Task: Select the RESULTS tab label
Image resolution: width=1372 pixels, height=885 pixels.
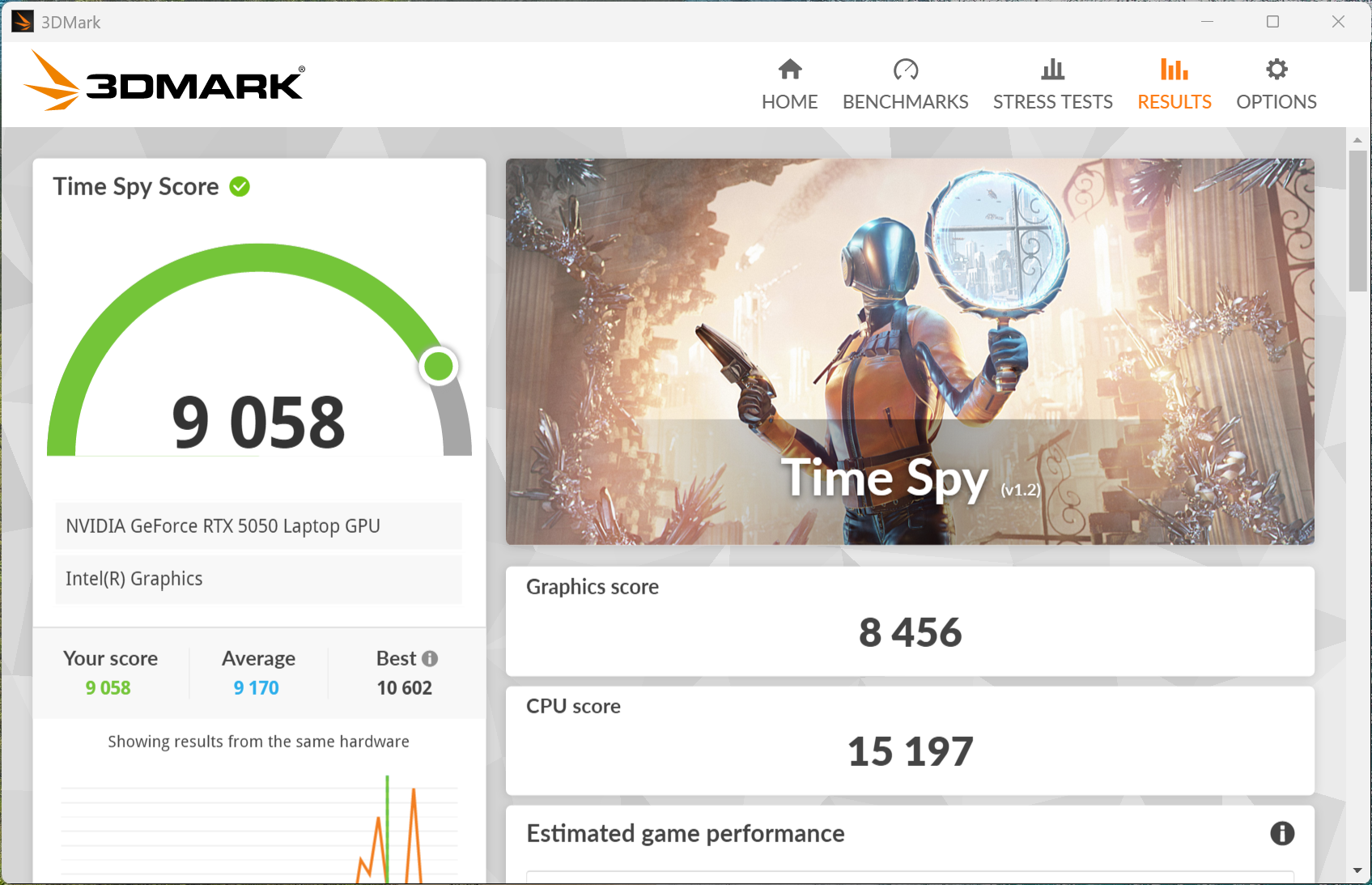Action: (1174, 102)
